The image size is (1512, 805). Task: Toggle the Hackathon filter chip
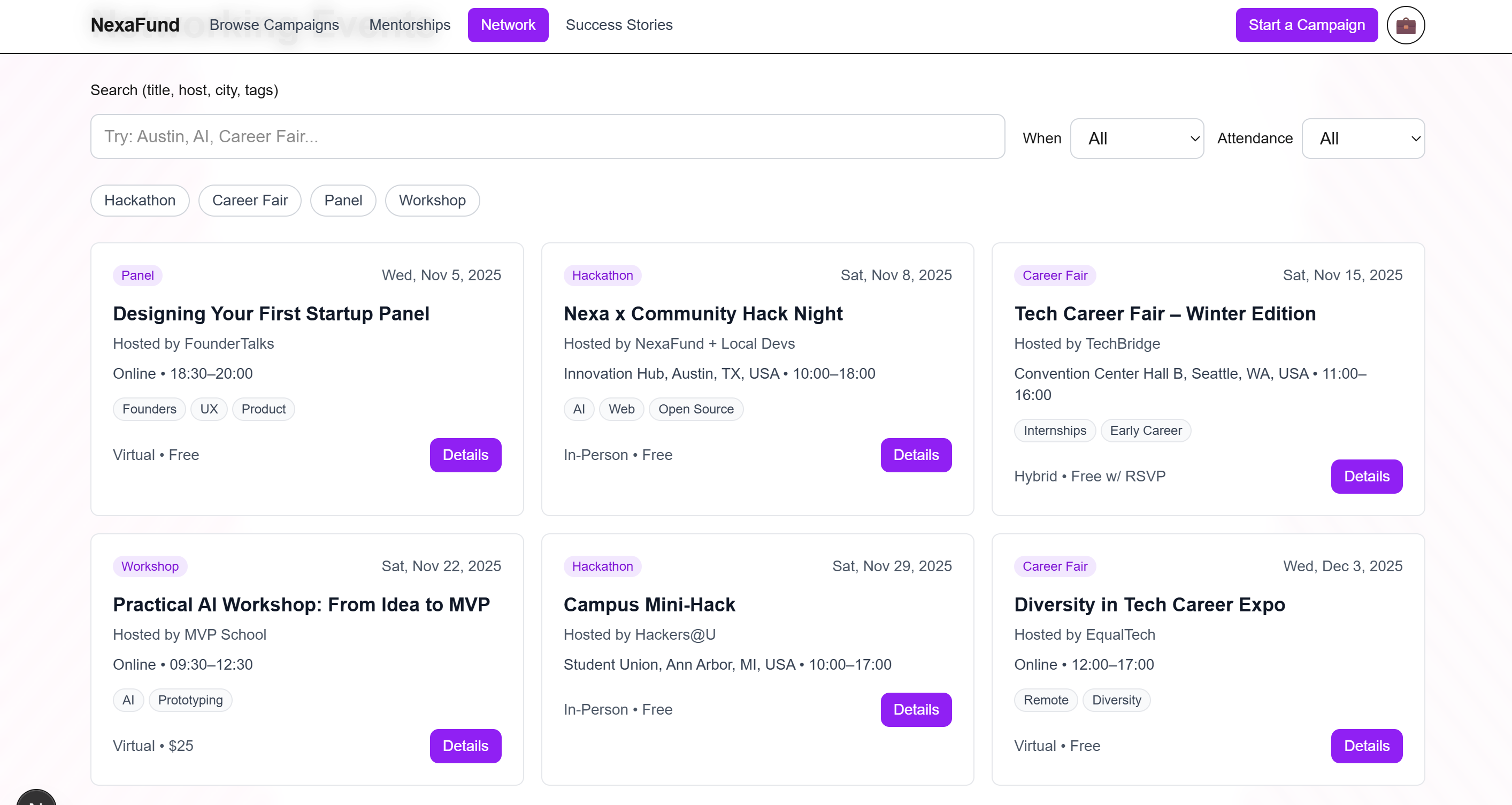pos(140,200)
